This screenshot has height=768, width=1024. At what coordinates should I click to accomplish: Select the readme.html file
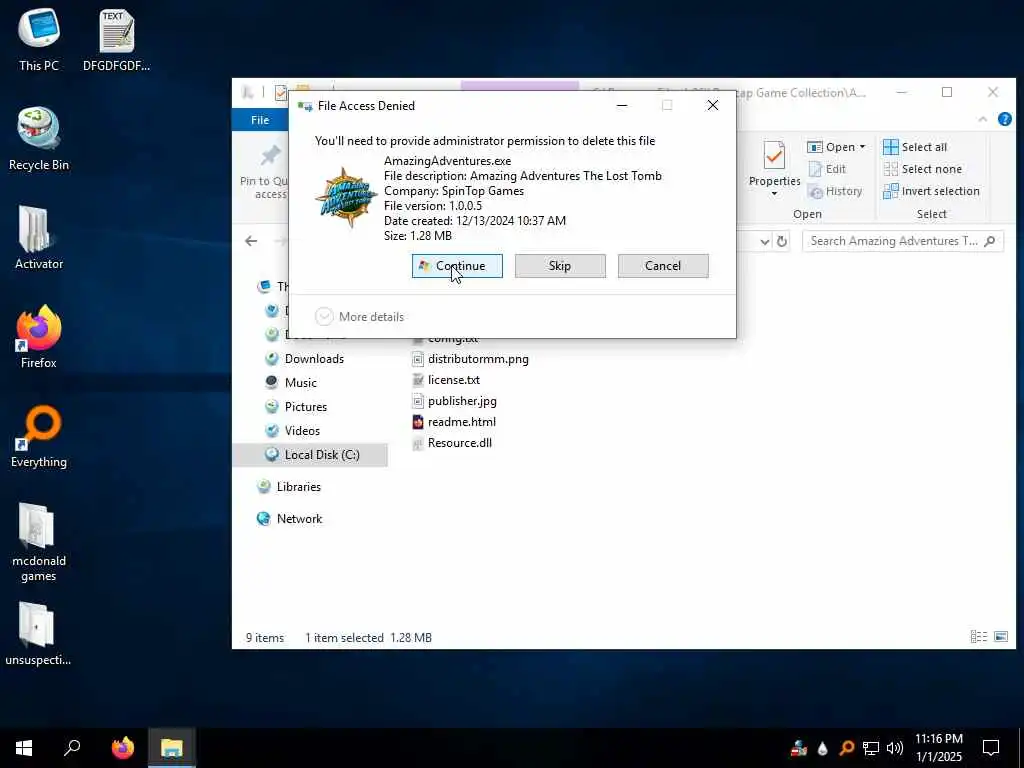pyautogui.click(x=455, y=422)
